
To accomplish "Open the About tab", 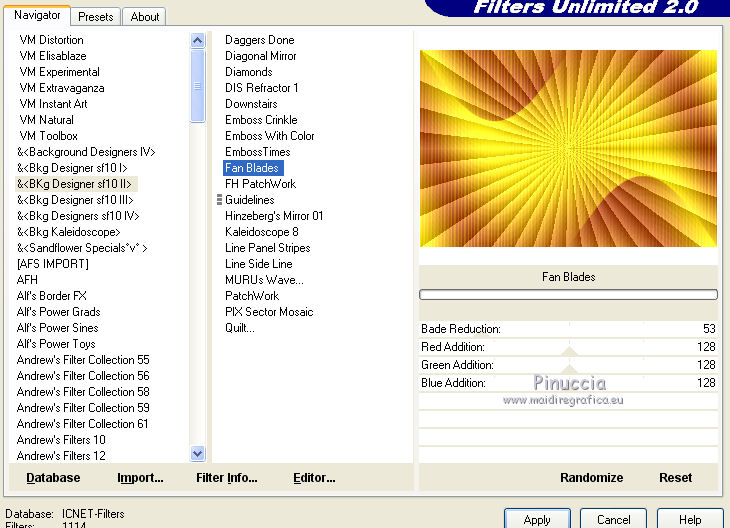I will [144, 17].
